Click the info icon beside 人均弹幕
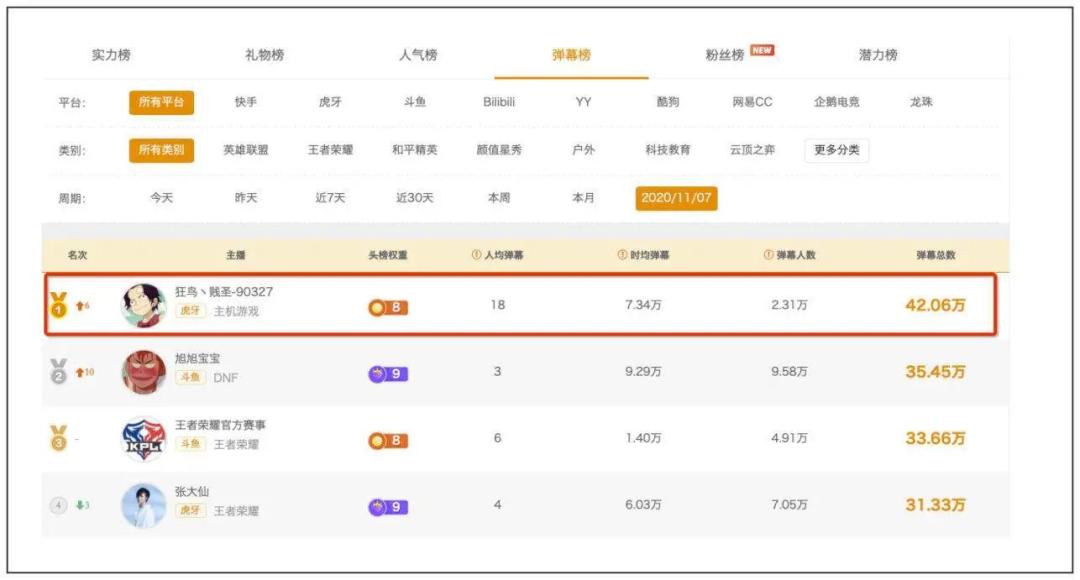The image size is (1080, 580). tap(476, 255)
